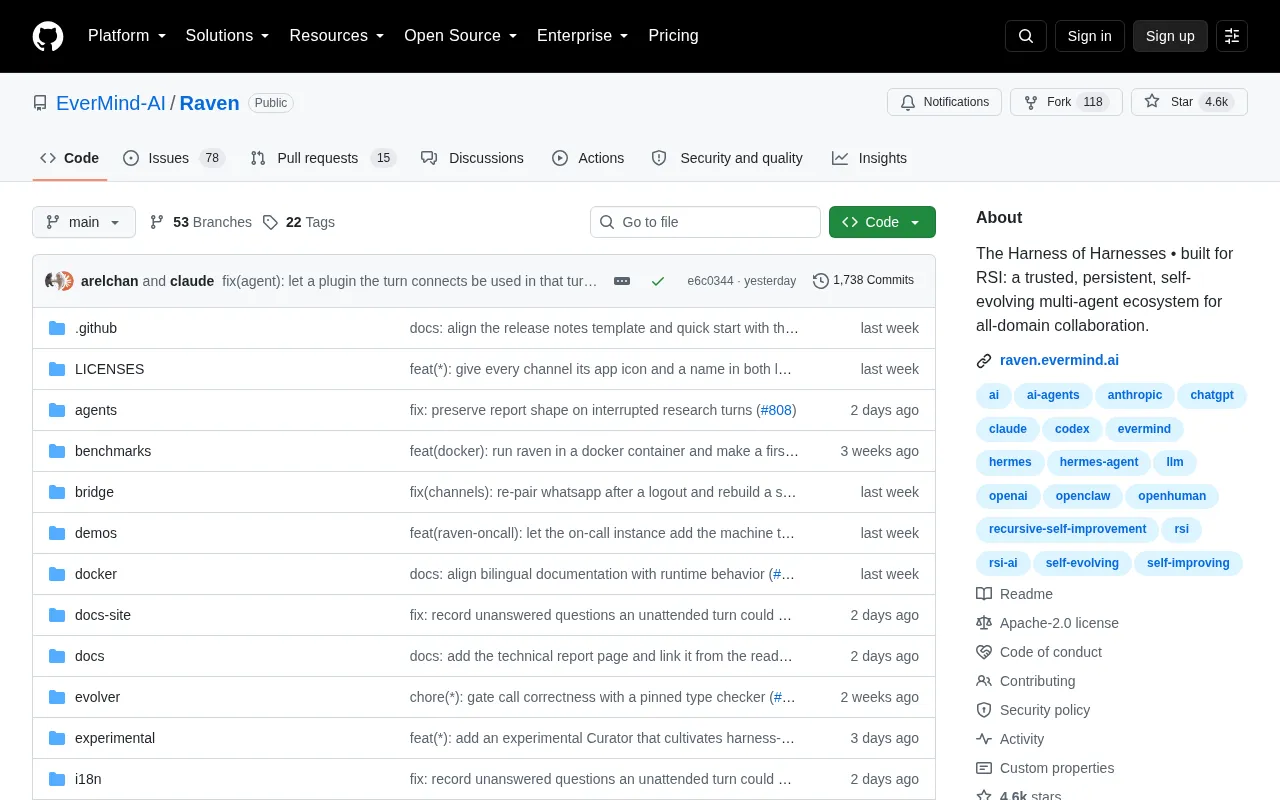Open the Solutions dropdown menu
1280x800 pixels.
click(228, 36)
